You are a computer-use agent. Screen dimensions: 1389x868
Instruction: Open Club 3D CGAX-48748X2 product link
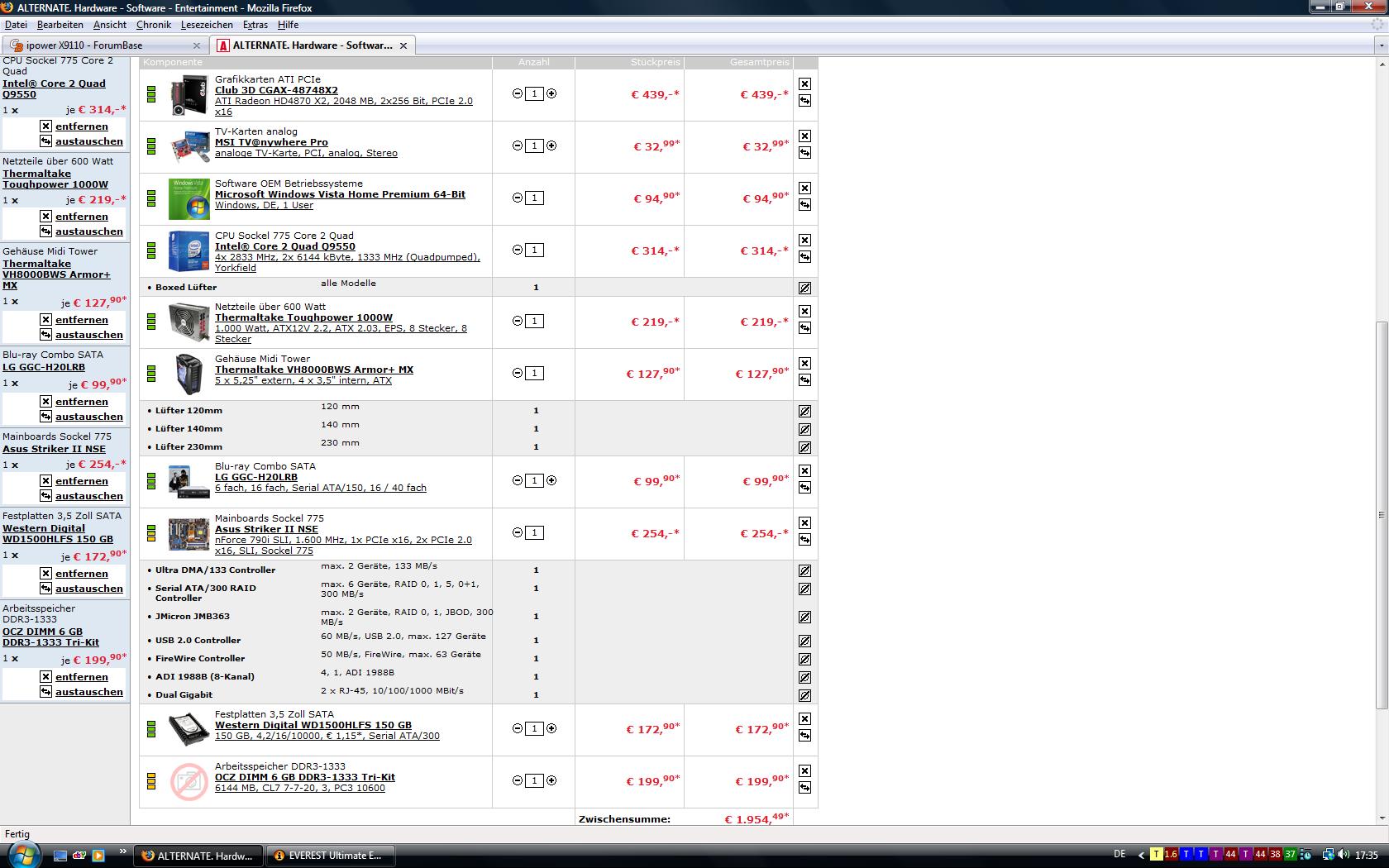pos(276,90)
